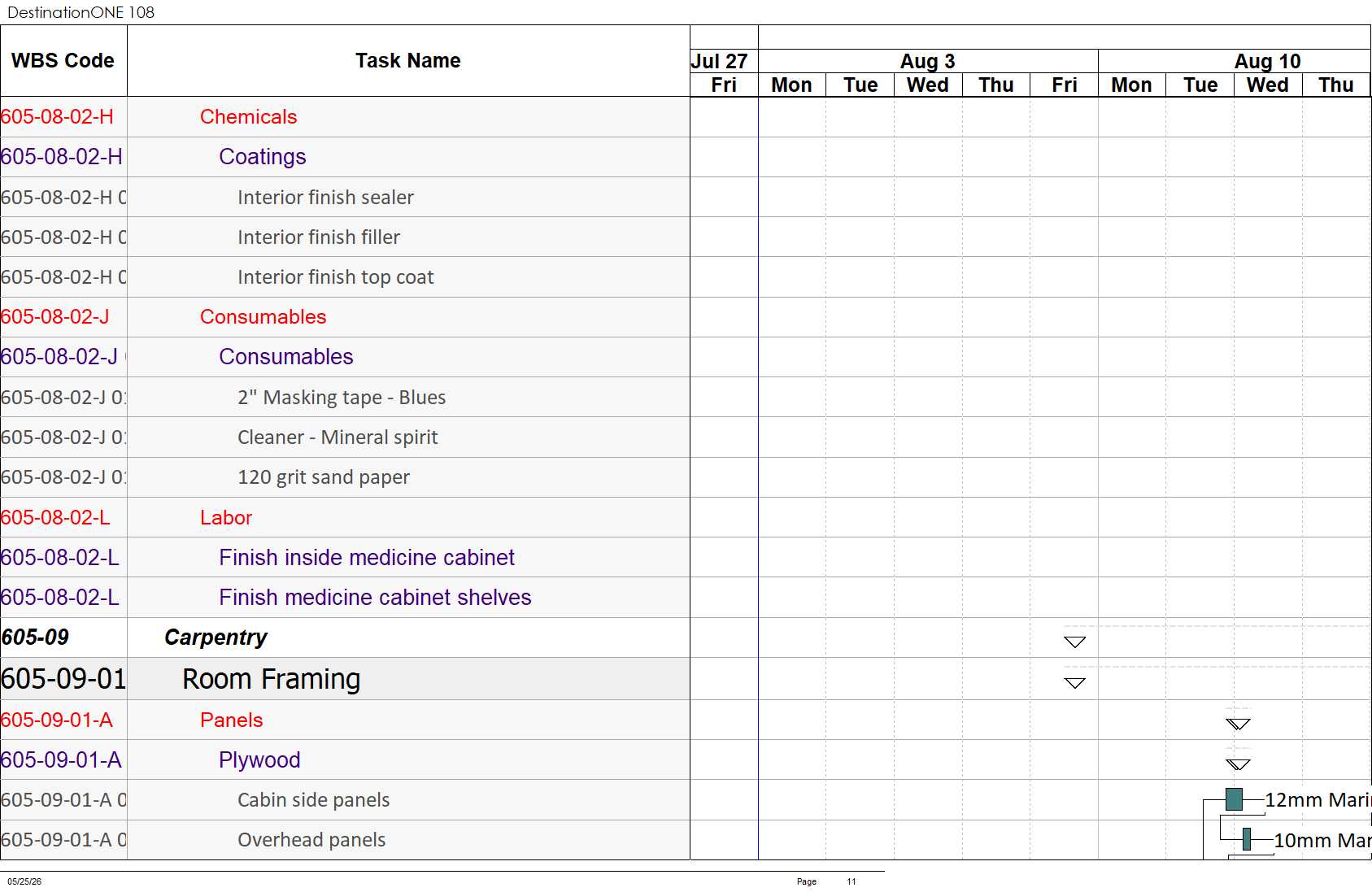Click the Carpentry summary start marker

point(1074,642)
